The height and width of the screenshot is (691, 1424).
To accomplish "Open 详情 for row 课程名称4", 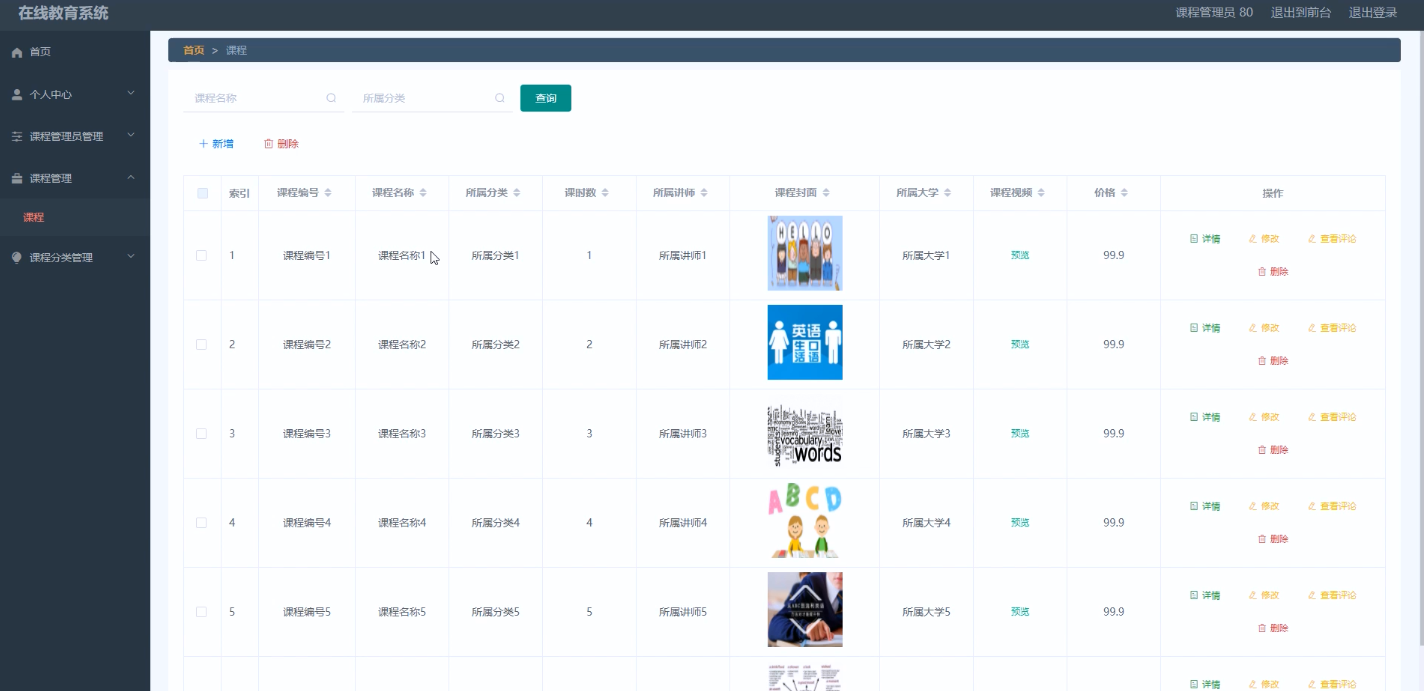I will tap(1205, 506).
